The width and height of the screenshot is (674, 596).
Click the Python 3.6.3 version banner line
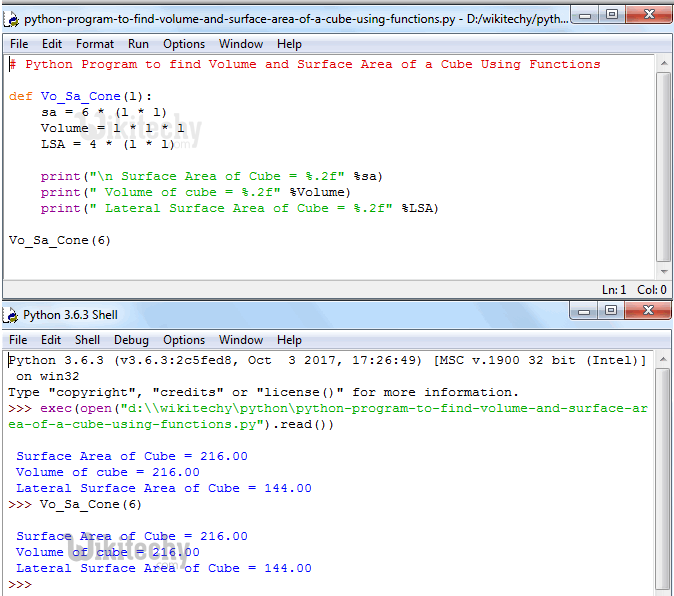[x=327, y=361]
